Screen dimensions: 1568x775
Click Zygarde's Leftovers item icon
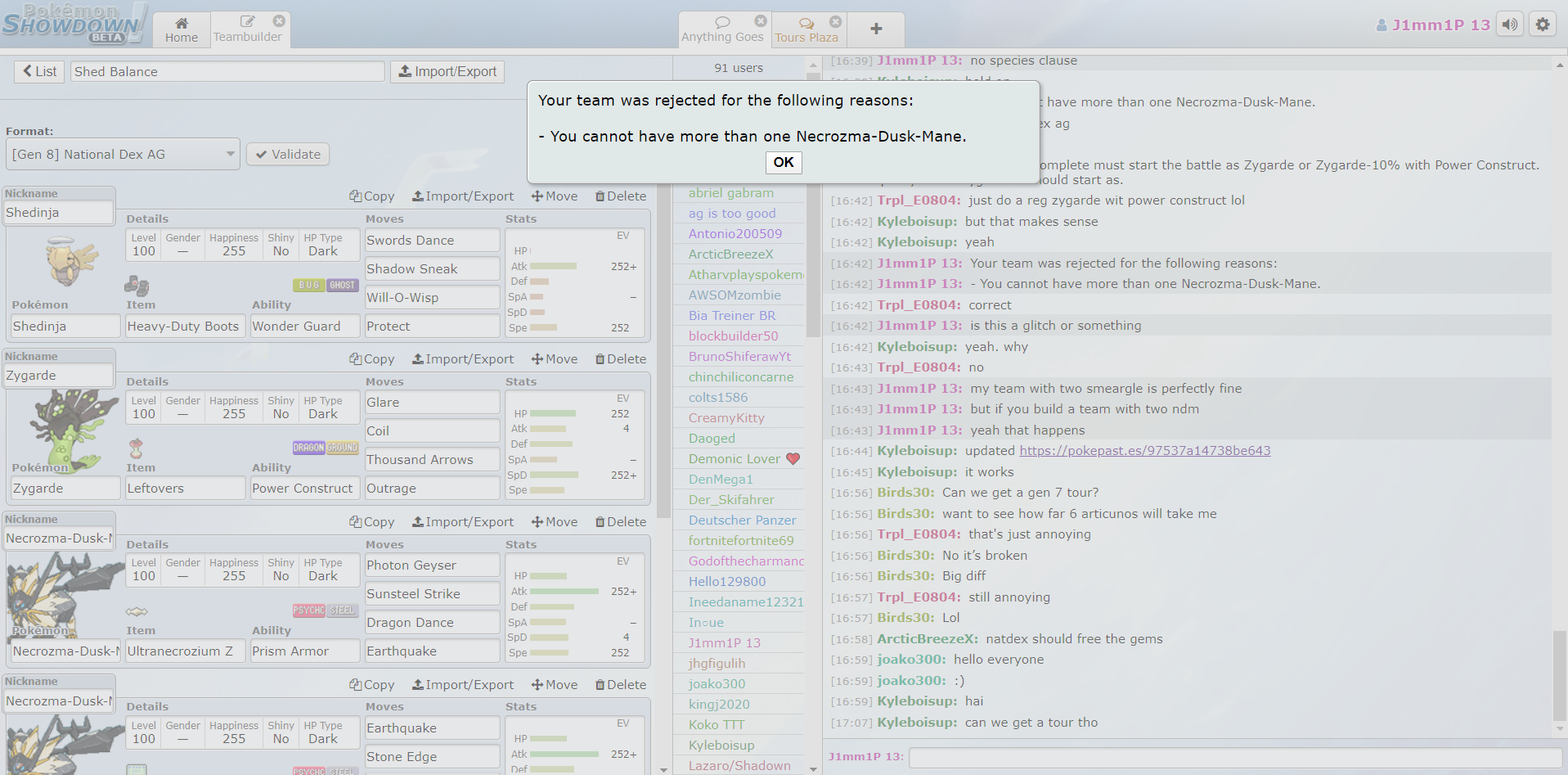[137, 448]
